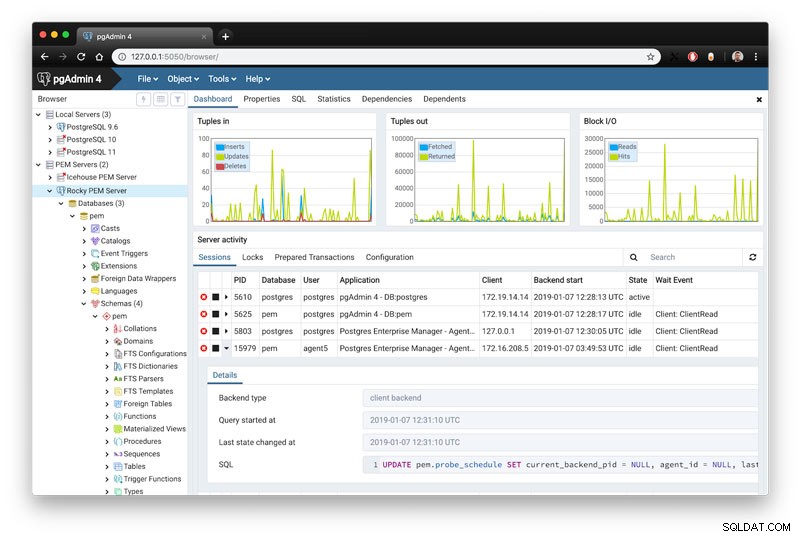Switch to the Dependencies tab

coord(387,99)
